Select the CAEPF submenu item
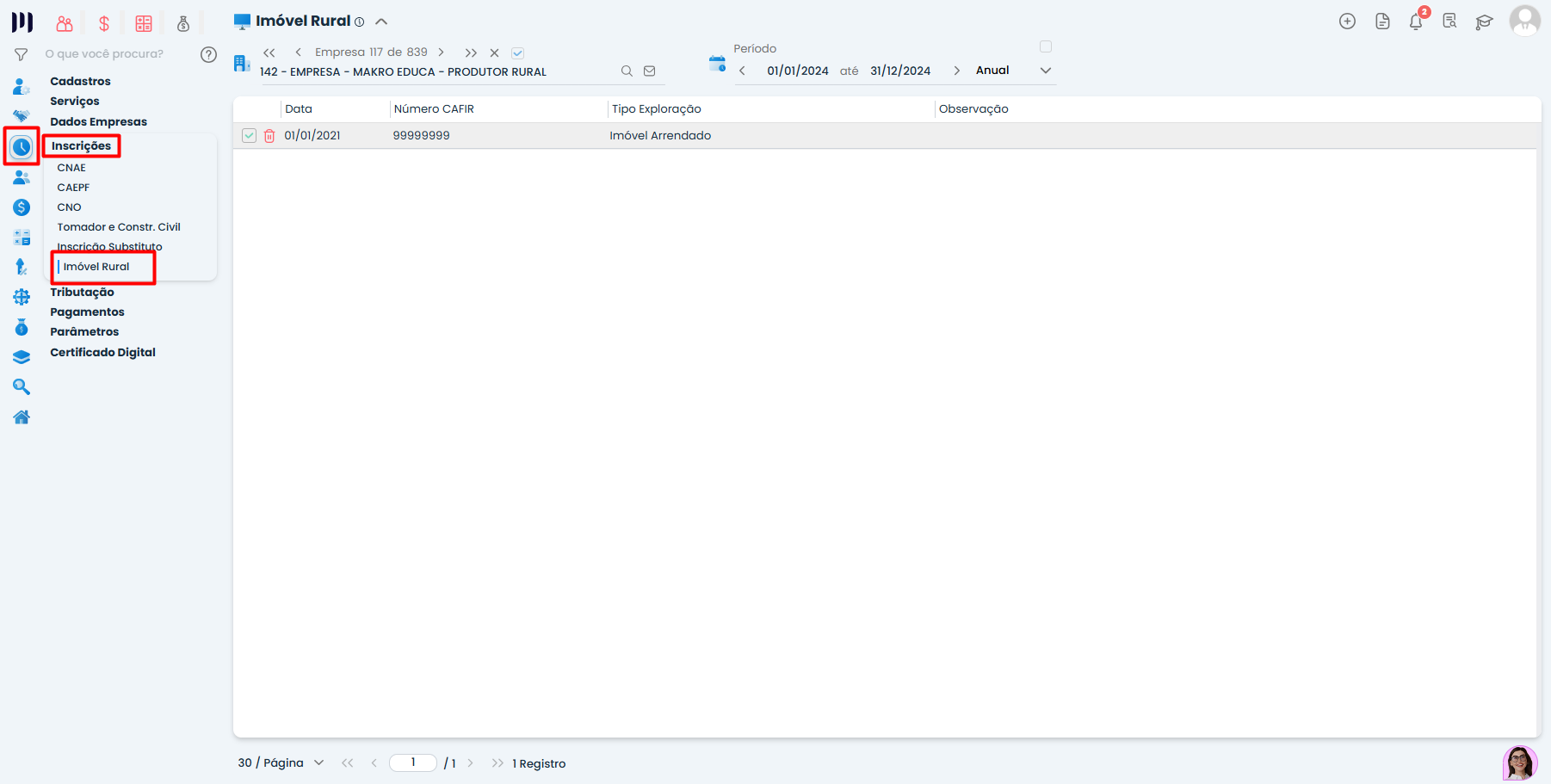The width and height of the screenshot is (1551, 784). click(73, 188)
